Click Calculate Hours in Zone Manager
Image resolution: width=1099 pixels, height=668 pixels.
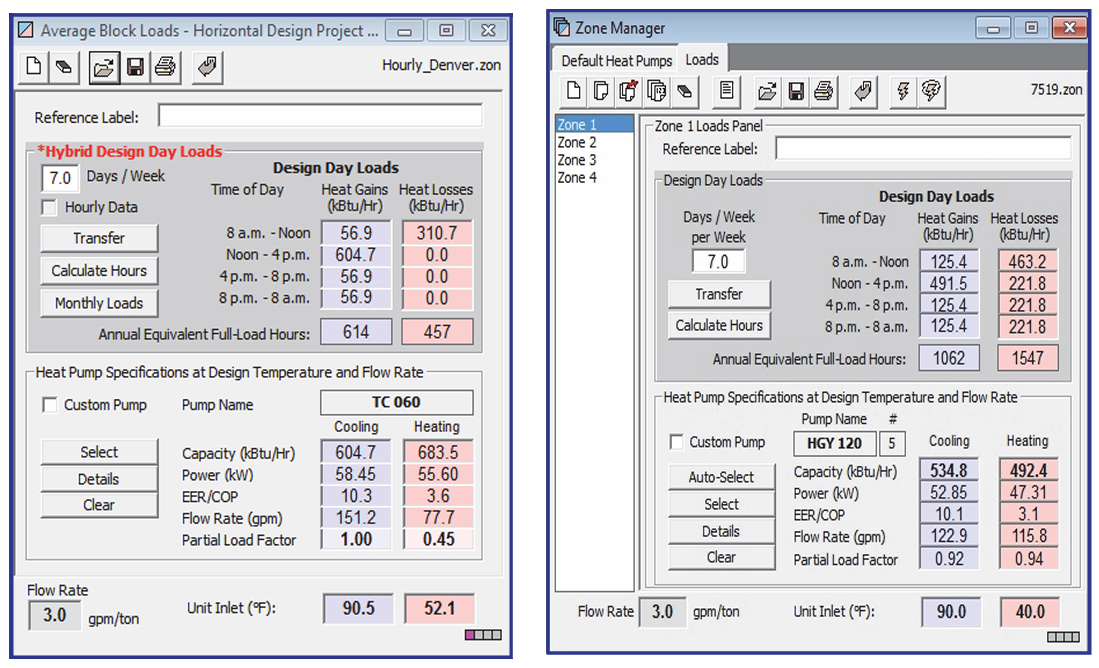719,325
